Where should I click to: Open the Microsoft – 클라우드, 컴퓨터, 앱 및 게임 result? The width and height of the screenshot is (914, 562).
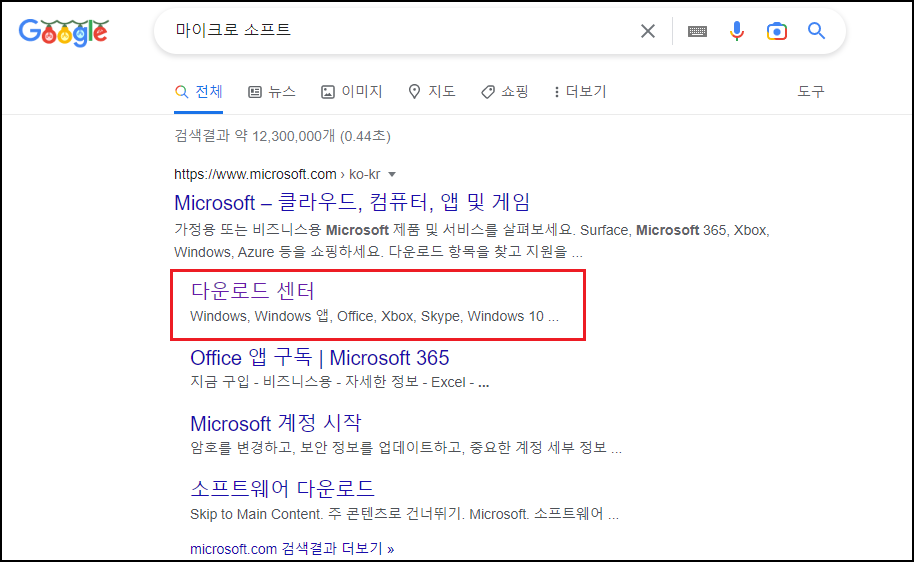[x=352, y=202]
